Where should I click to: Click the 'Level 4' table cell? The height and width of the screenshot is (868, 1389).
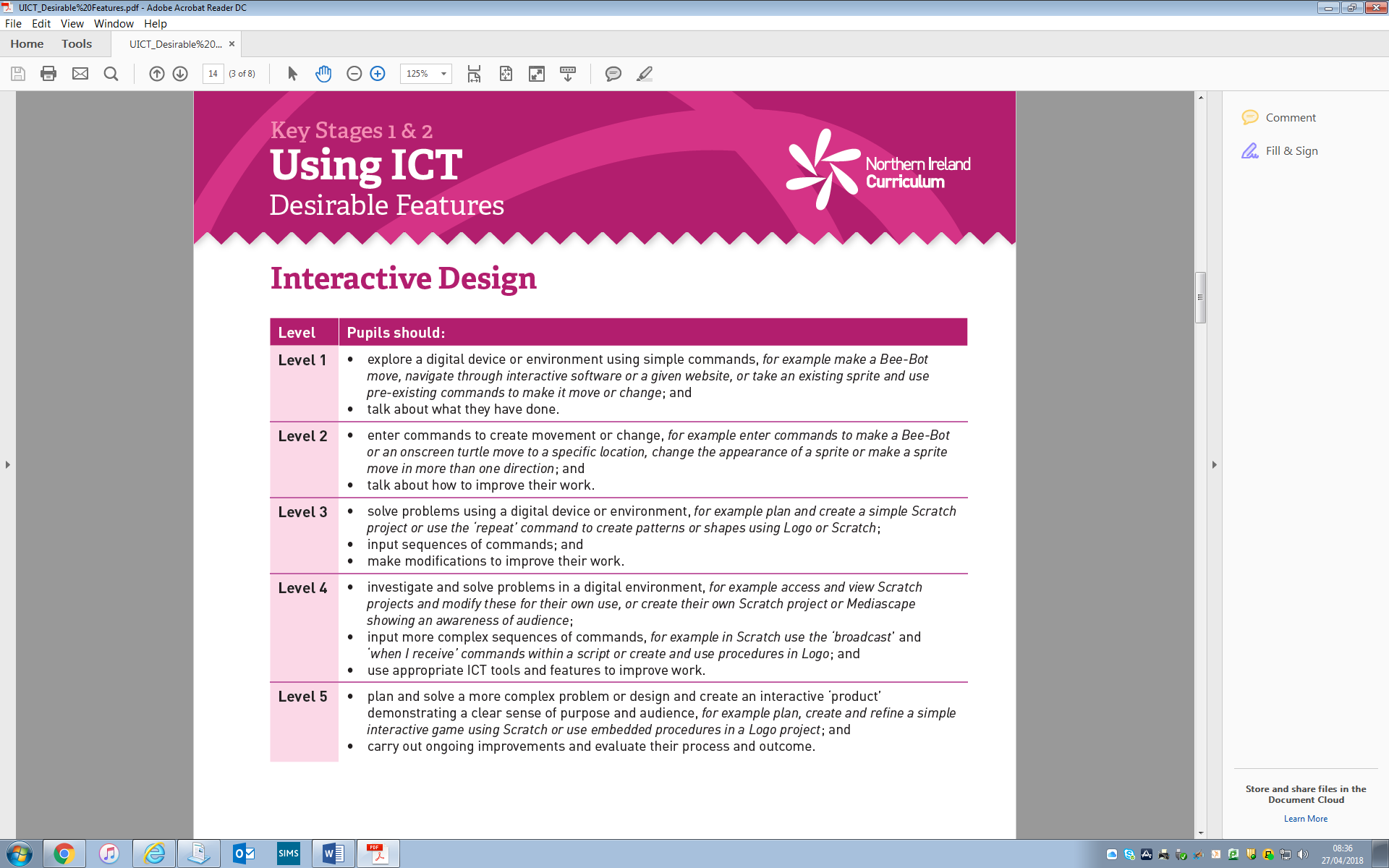(x=304, y=628)
